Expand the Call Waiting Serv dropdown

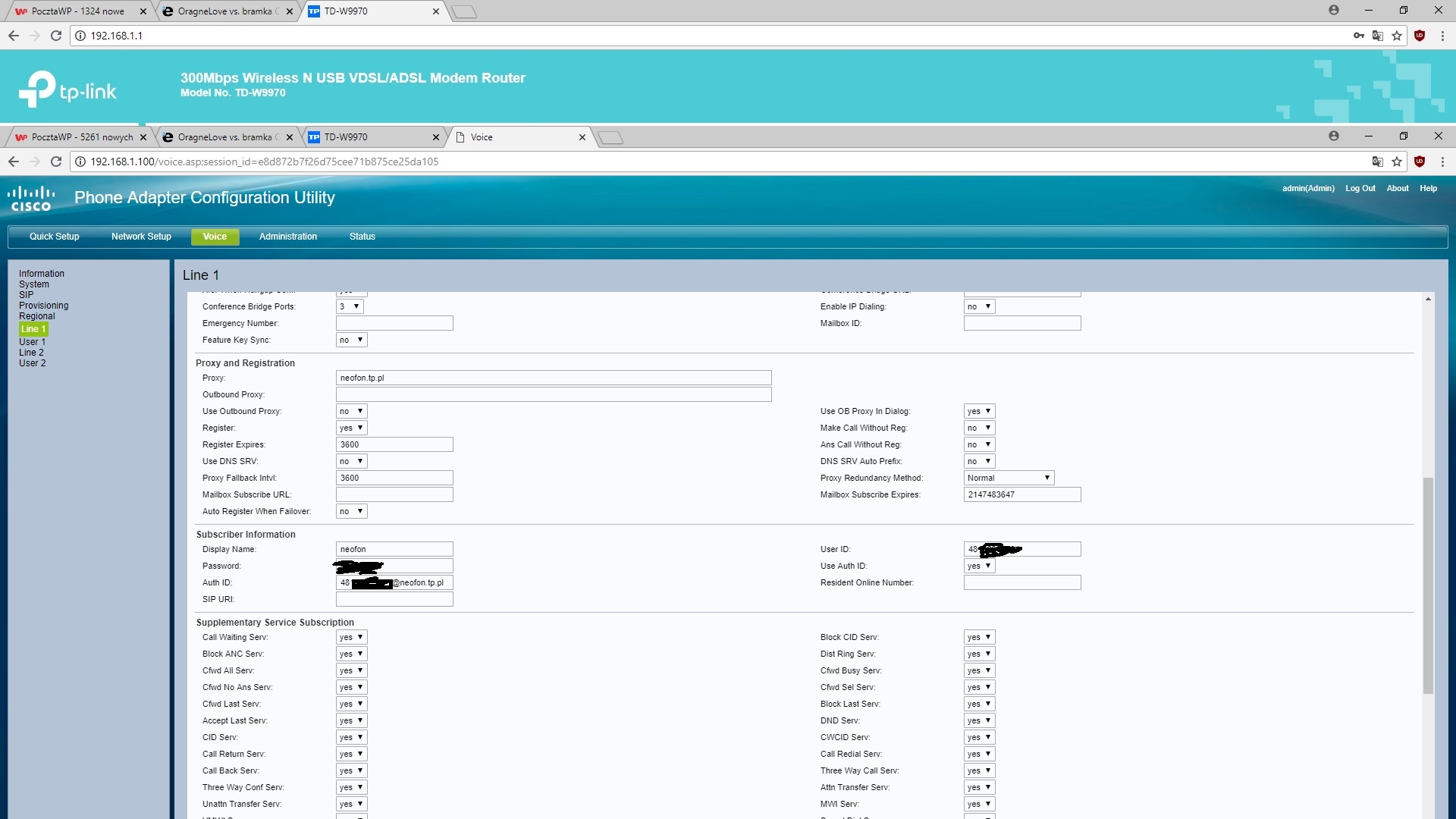(352, 637)
